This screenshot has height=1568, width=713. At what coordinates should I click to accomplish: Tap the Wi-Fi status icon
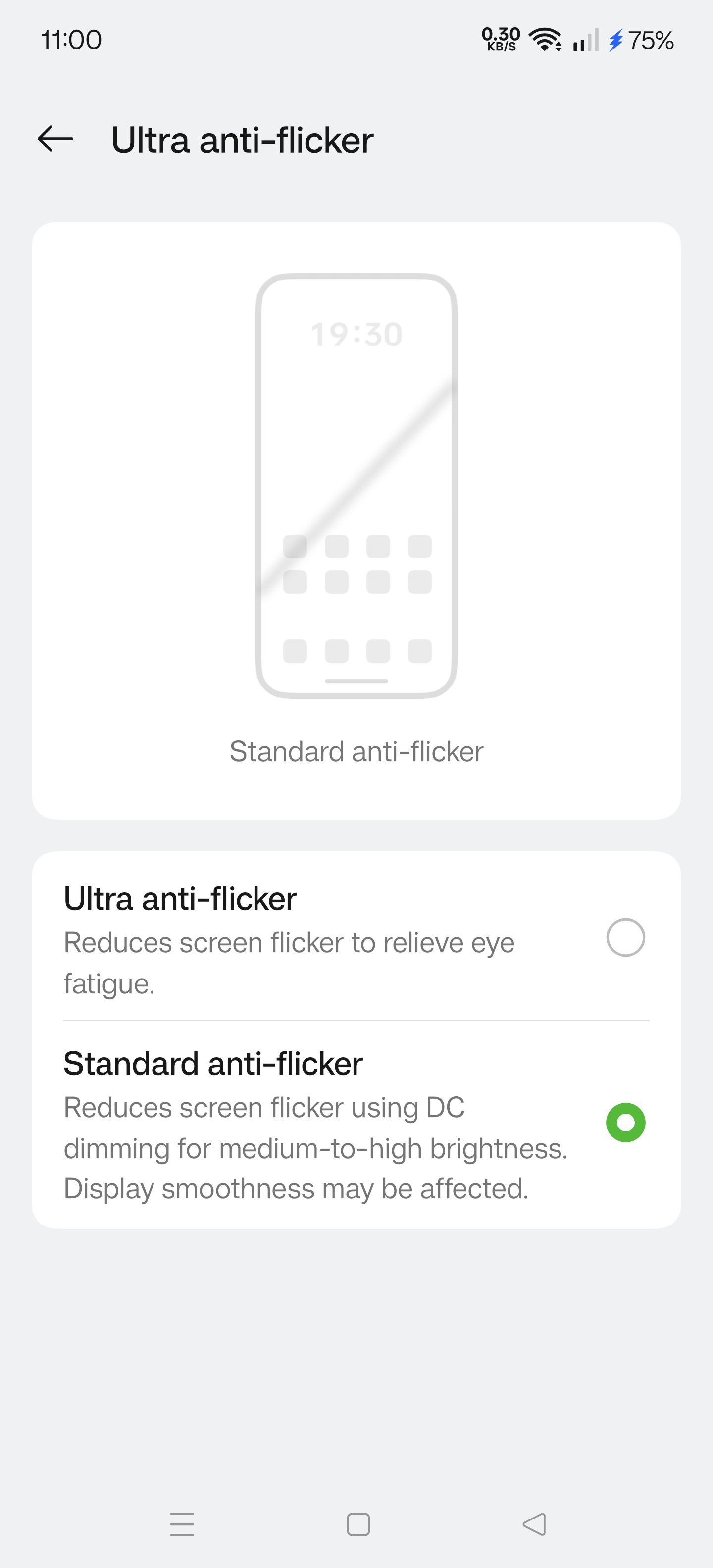pos(545,40)
